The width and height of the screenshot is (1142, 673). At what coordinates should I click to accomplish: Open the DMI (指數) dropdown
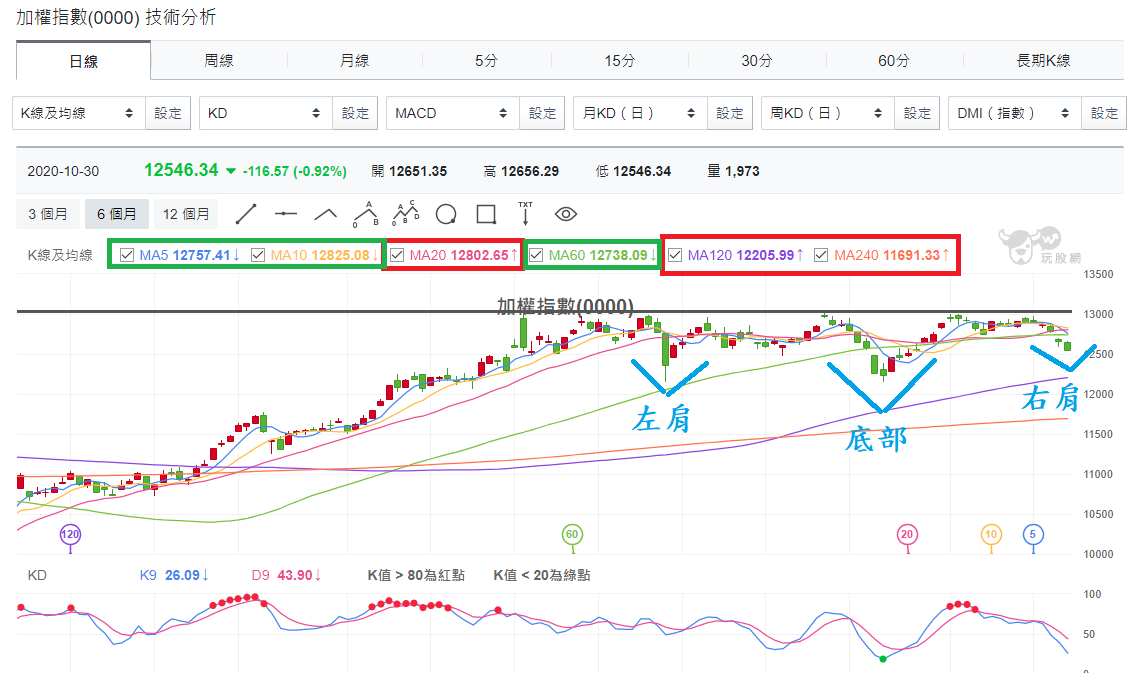(x=1015, y=113)
